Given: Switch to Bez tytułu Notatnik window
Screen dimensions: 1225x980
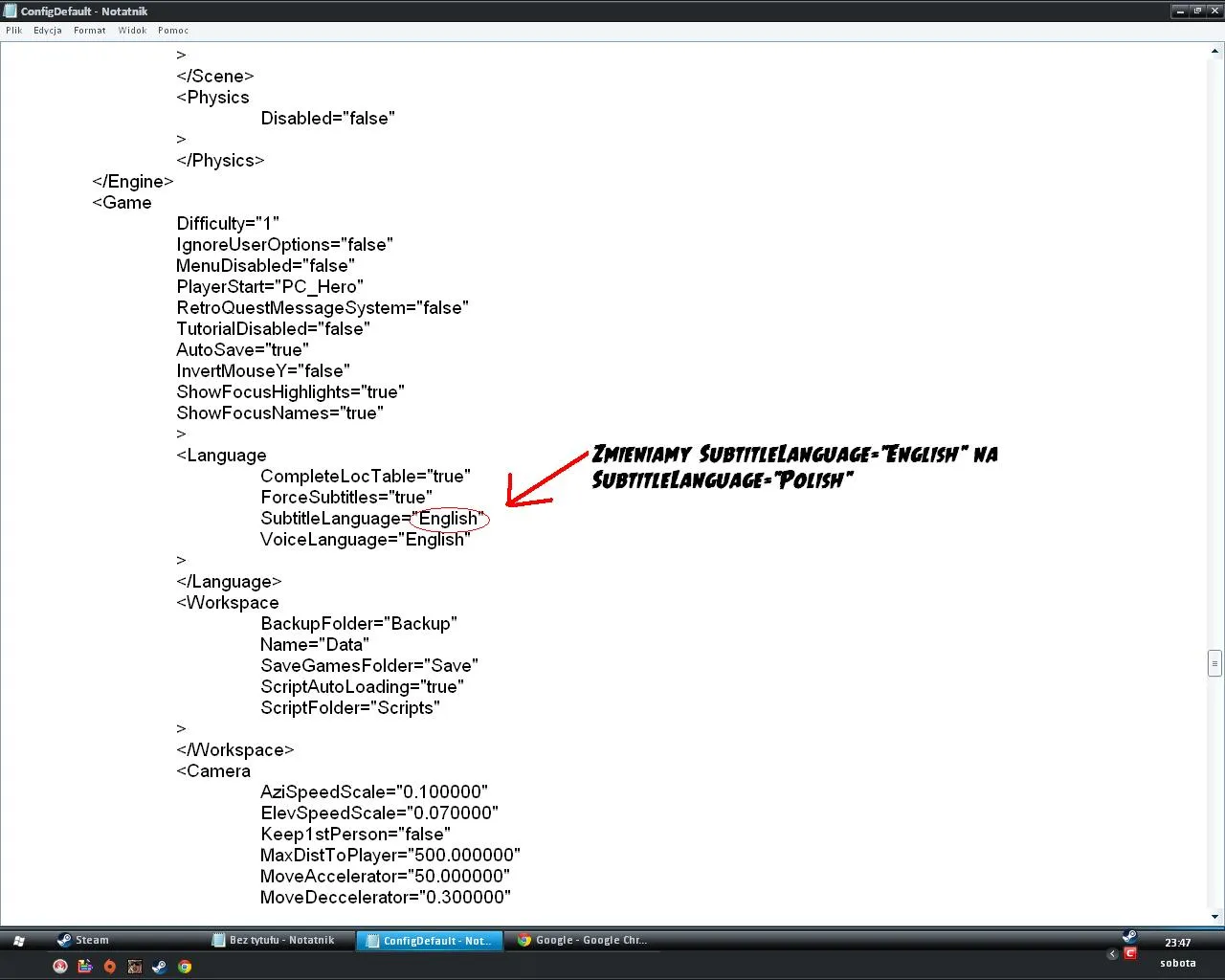Looking at the screenshot, I should pyautogui.click(x=279, y=941).
